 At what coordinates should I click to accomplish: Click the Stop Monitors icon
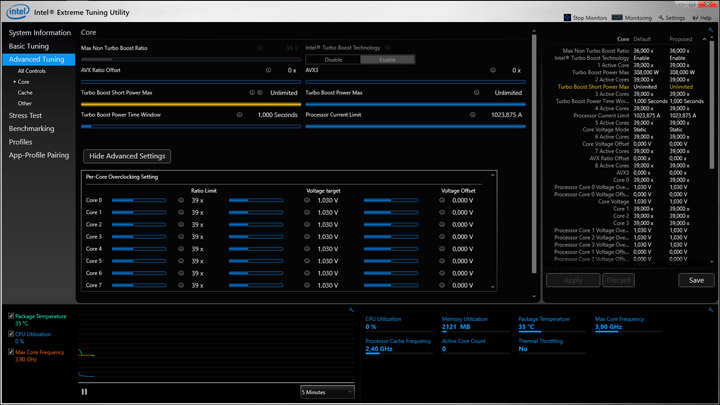click(567, 17)
